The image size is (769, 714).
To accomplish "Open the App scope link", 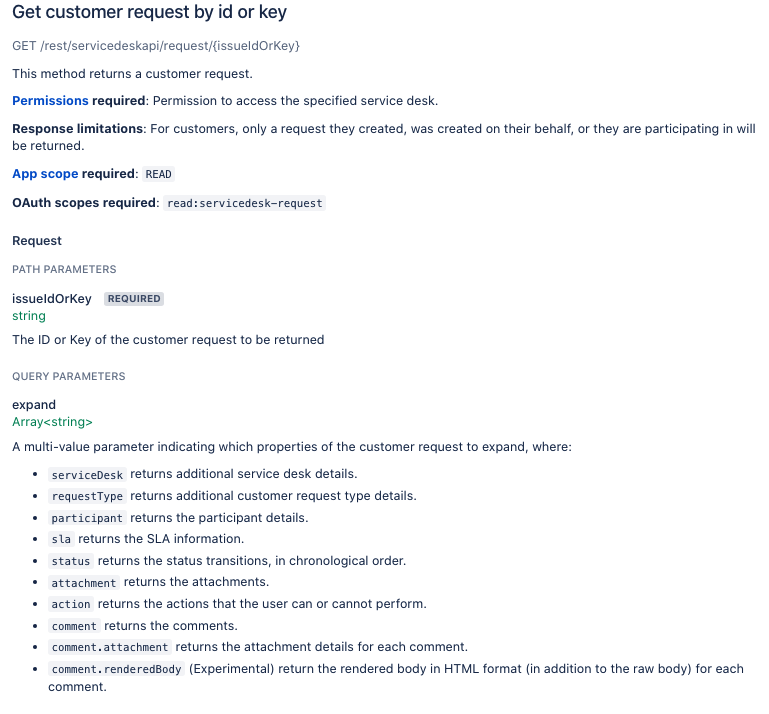I will (x=45, y=174).
